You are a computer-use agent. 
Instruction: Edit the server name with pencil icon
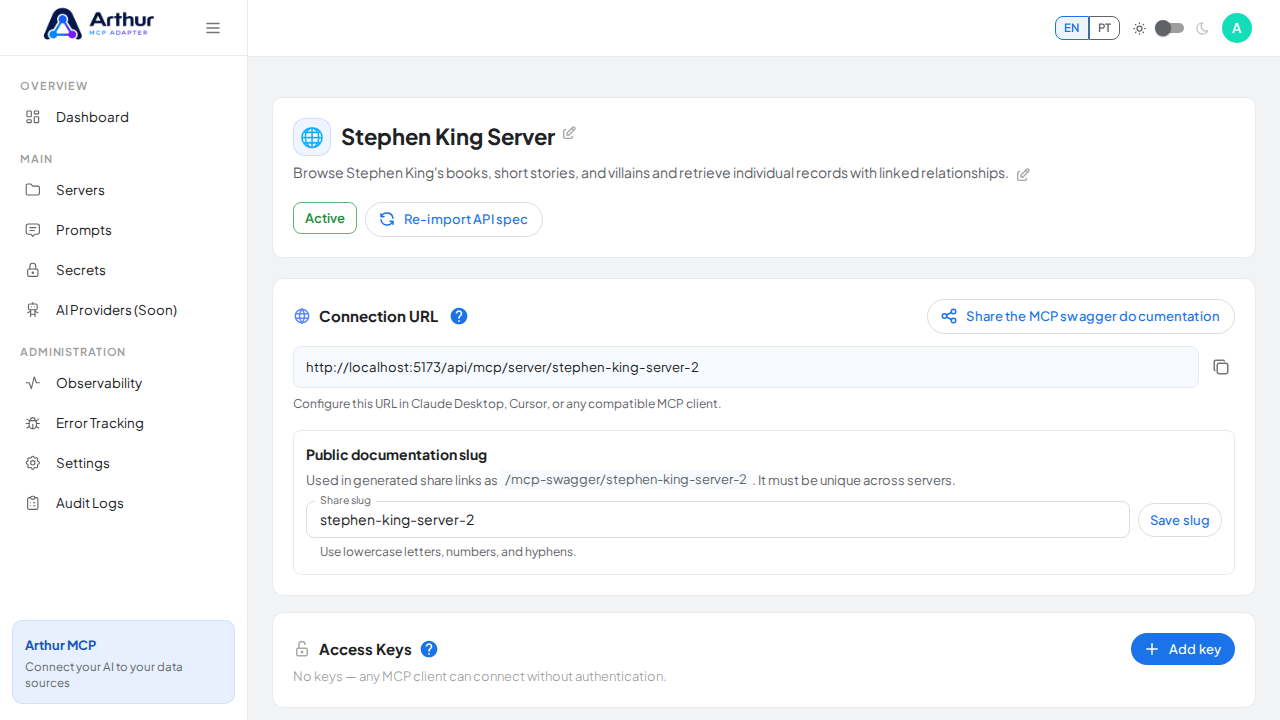click(569, 133)
